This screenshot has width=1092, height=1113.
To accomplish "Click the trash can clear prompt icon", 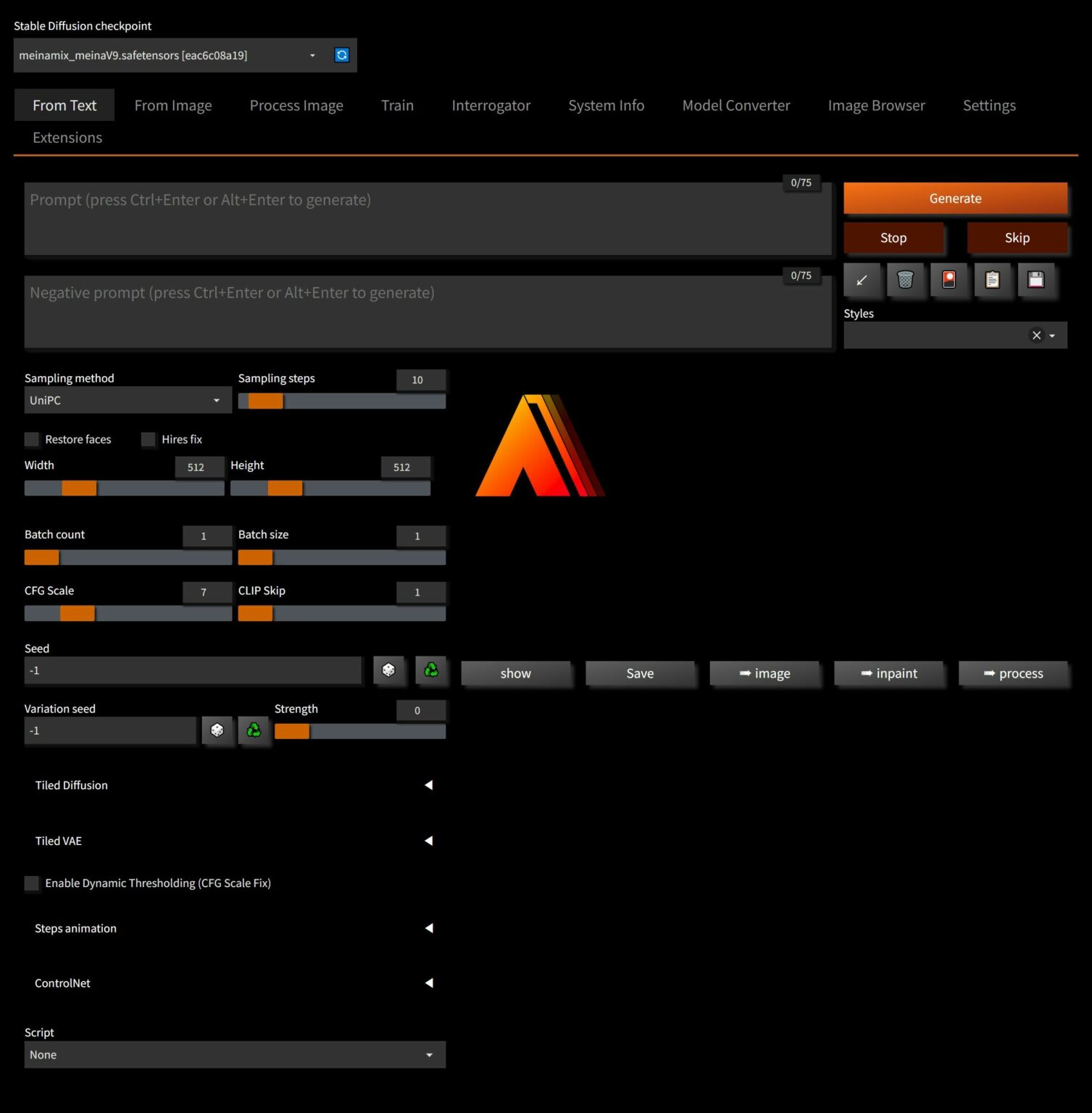I will click(905, 280).
